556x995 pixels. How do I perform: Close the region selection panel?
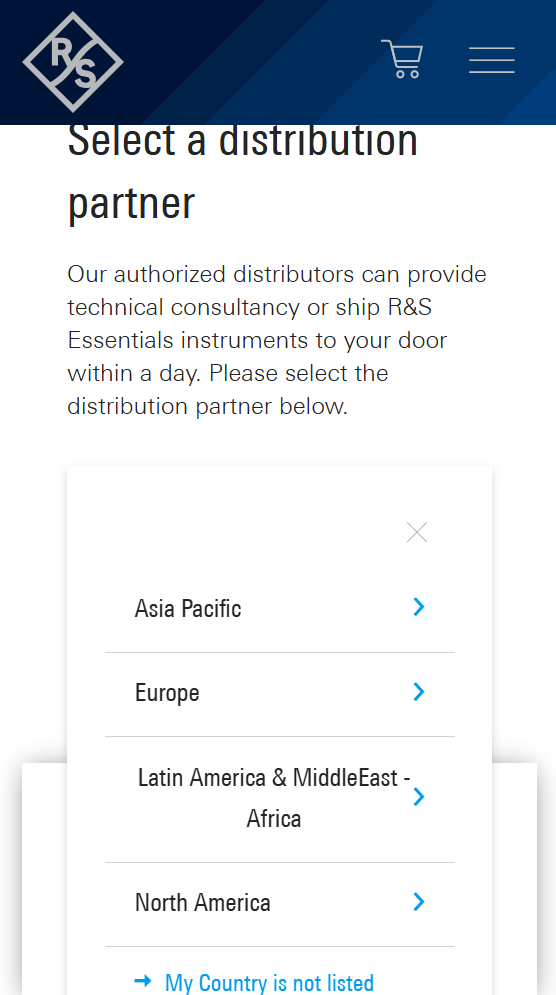point(417,532)
